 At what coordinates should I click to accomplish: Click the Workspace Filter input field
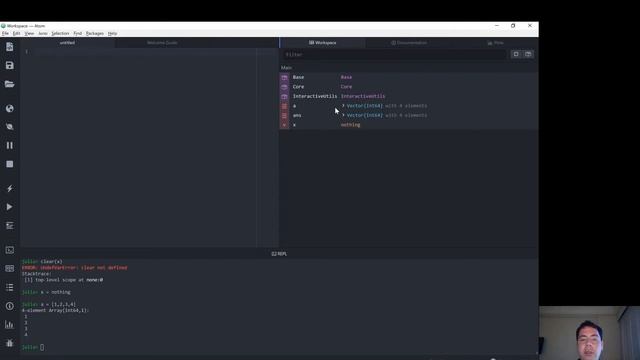394,54
